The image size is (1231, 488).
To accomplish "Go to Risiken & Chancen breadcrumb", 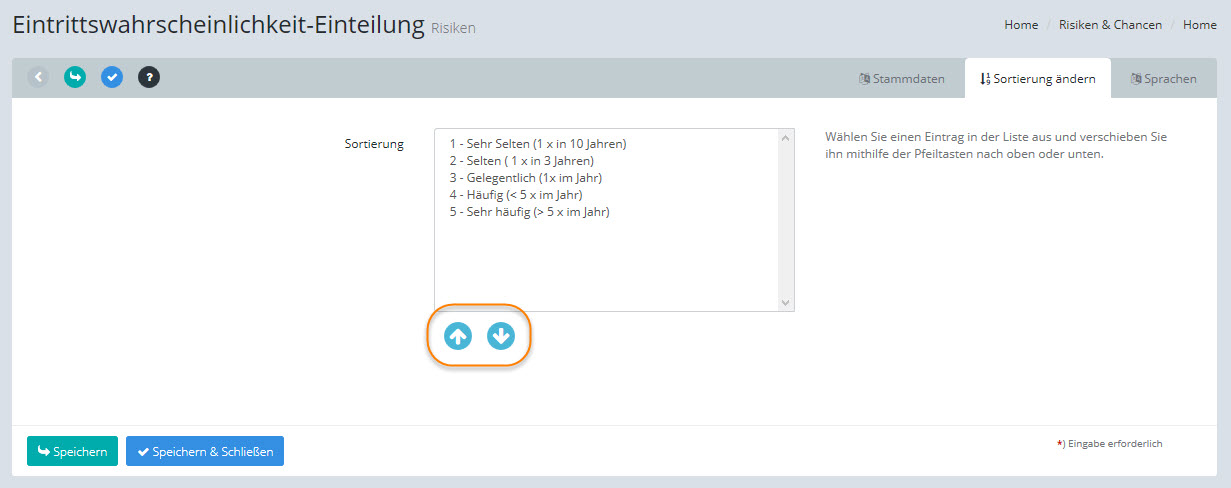I will pyautogui.click(x=1110, y=25).
